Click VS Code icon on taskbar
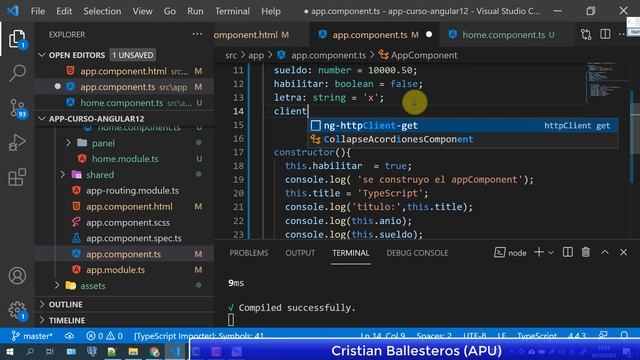The image size is (640, 360). point(175,351)
